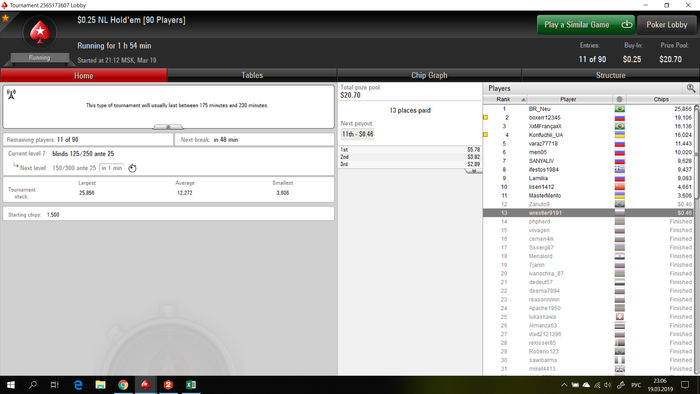This screenshot has width=700, height=394.
Task: Click the players list vertical scrollbar
Action: click(696, 153)
